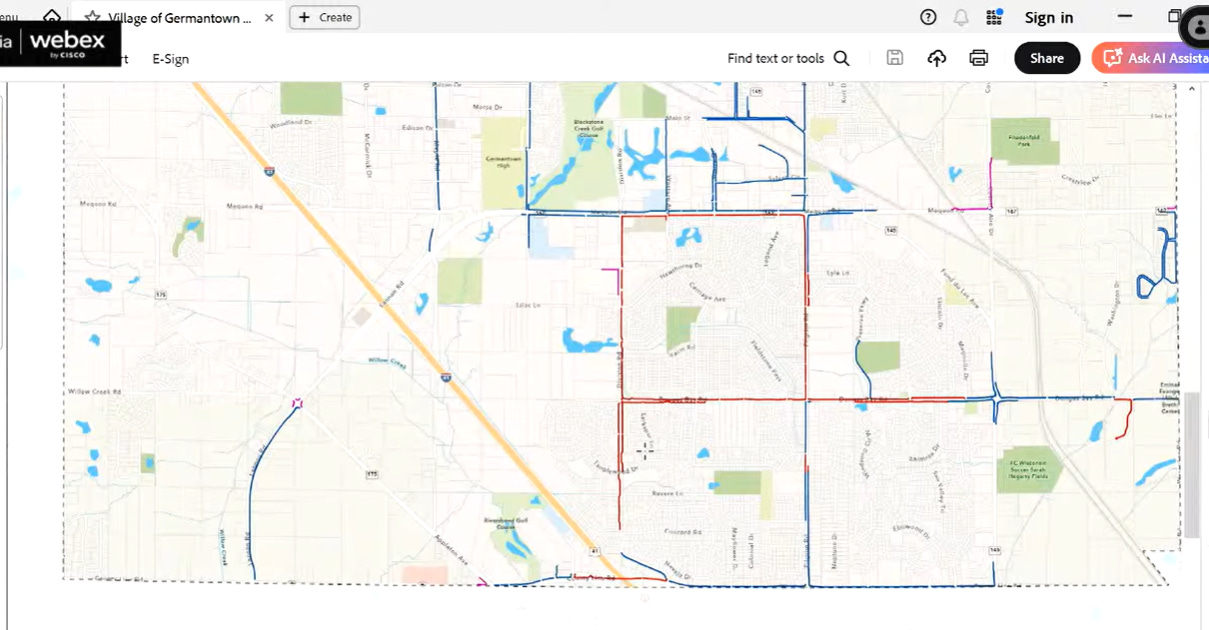Click the Crestview Dr street label
Image resolution: width=1209 pixels, height=630 pixels.
(1081, 181)
